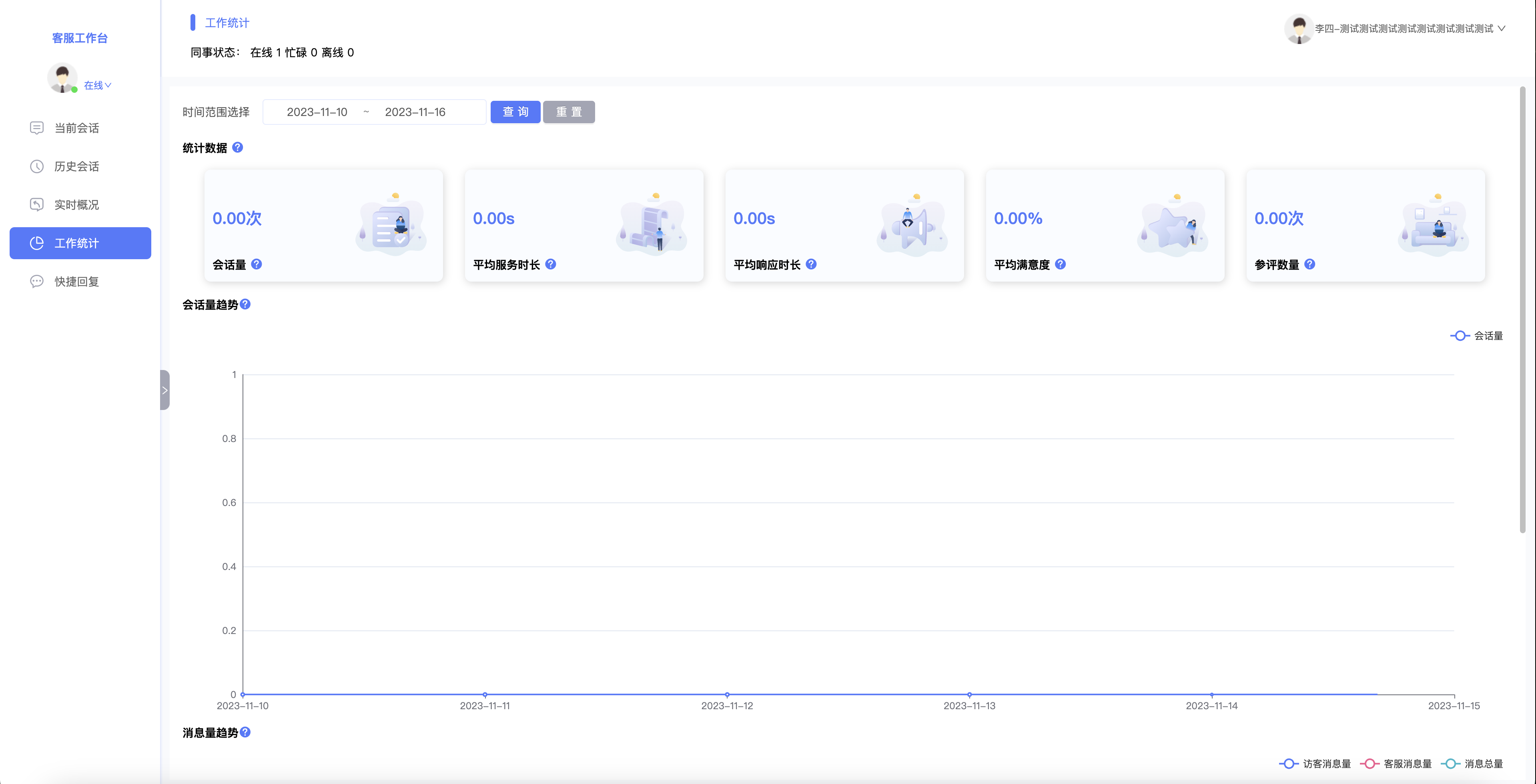Image resolution: width=1536 pixels, height=784 pixels.
Task: Click the top-right user avatar
Action: click(x=1299, y=28)
